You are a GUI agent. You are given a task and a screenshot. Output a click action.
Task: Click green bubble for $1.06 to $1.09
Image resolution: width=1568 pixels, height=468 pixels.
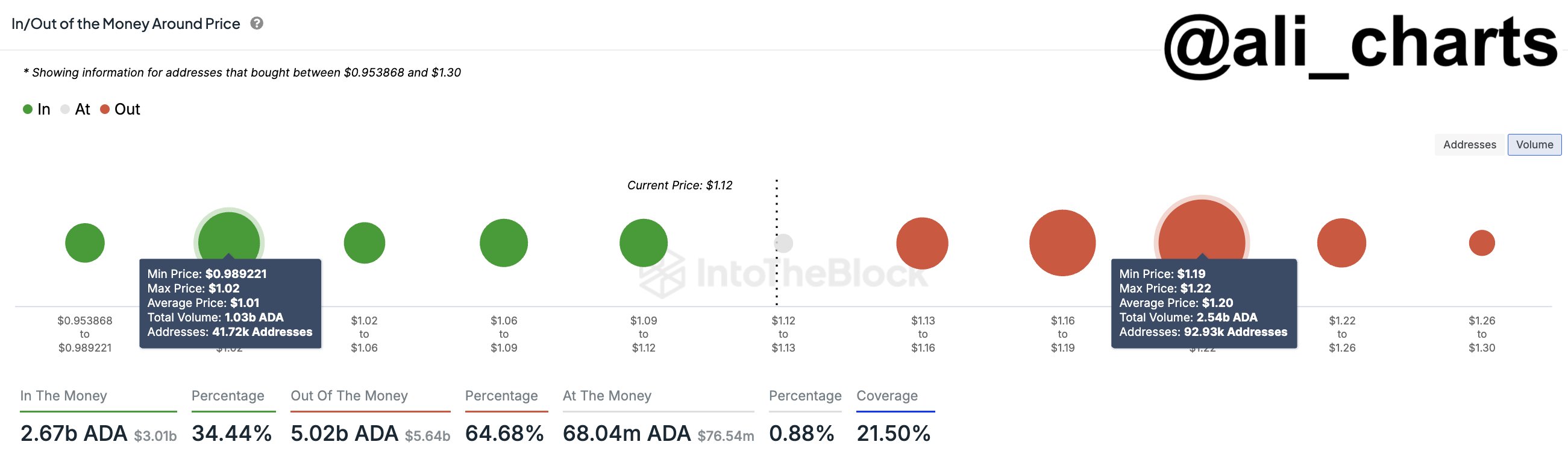click(503, 242)
